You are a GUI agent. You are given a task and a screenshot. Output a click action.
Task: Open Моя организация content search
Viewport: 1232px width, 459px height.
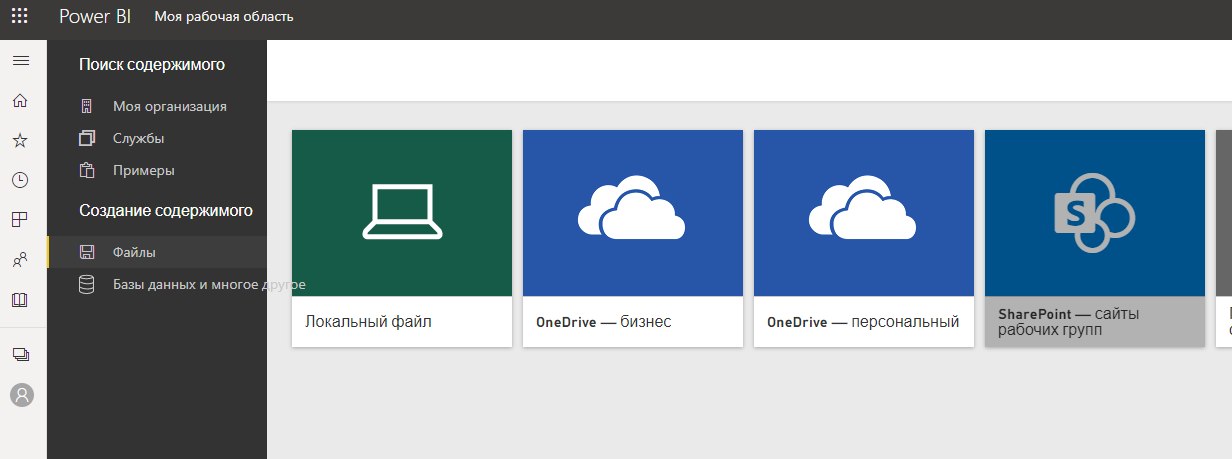coord(170,106)
